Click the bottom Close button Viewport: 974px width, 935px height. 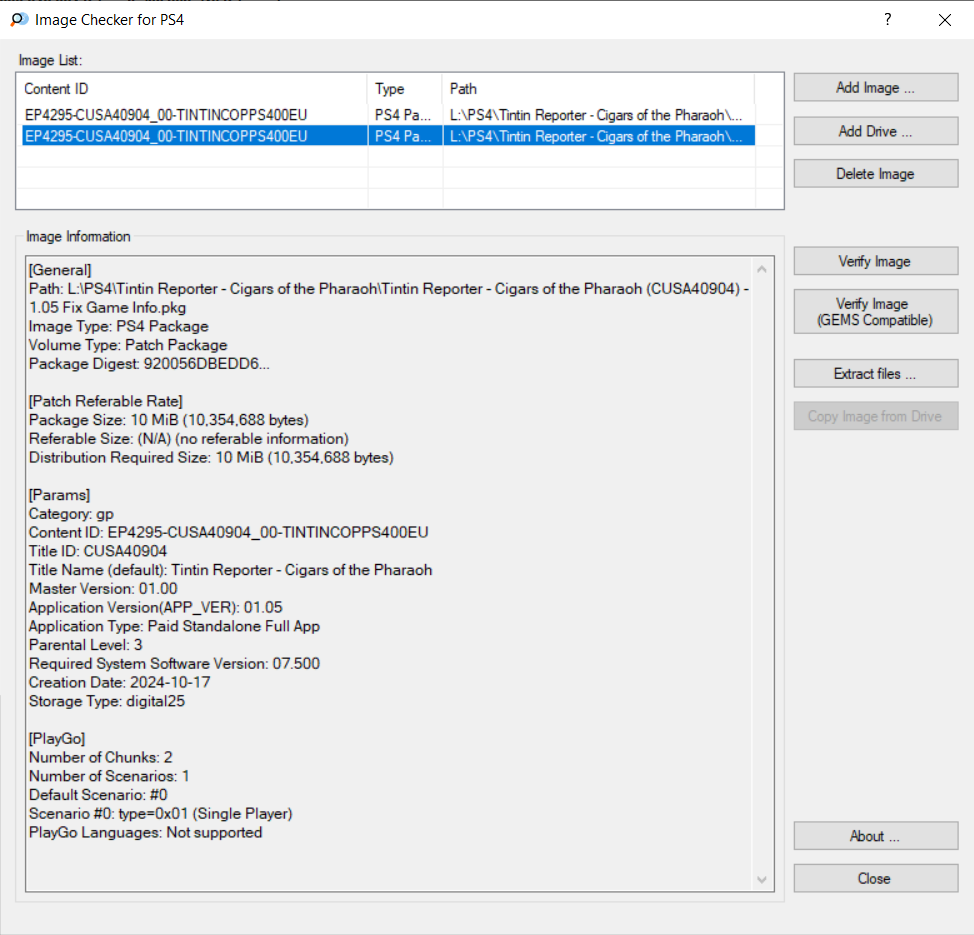[x=875, y=878]
